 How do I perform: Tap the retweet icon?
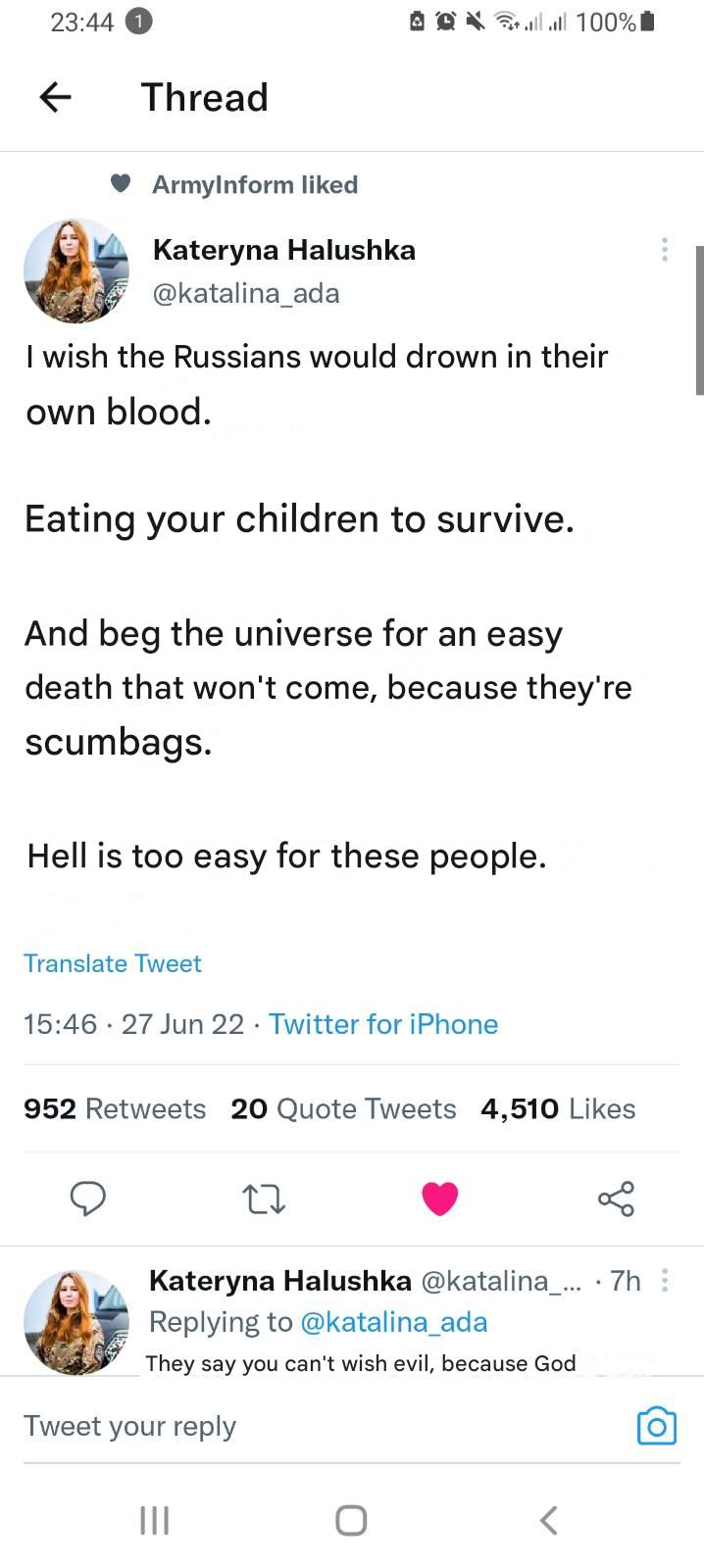tap(264, 1198)
